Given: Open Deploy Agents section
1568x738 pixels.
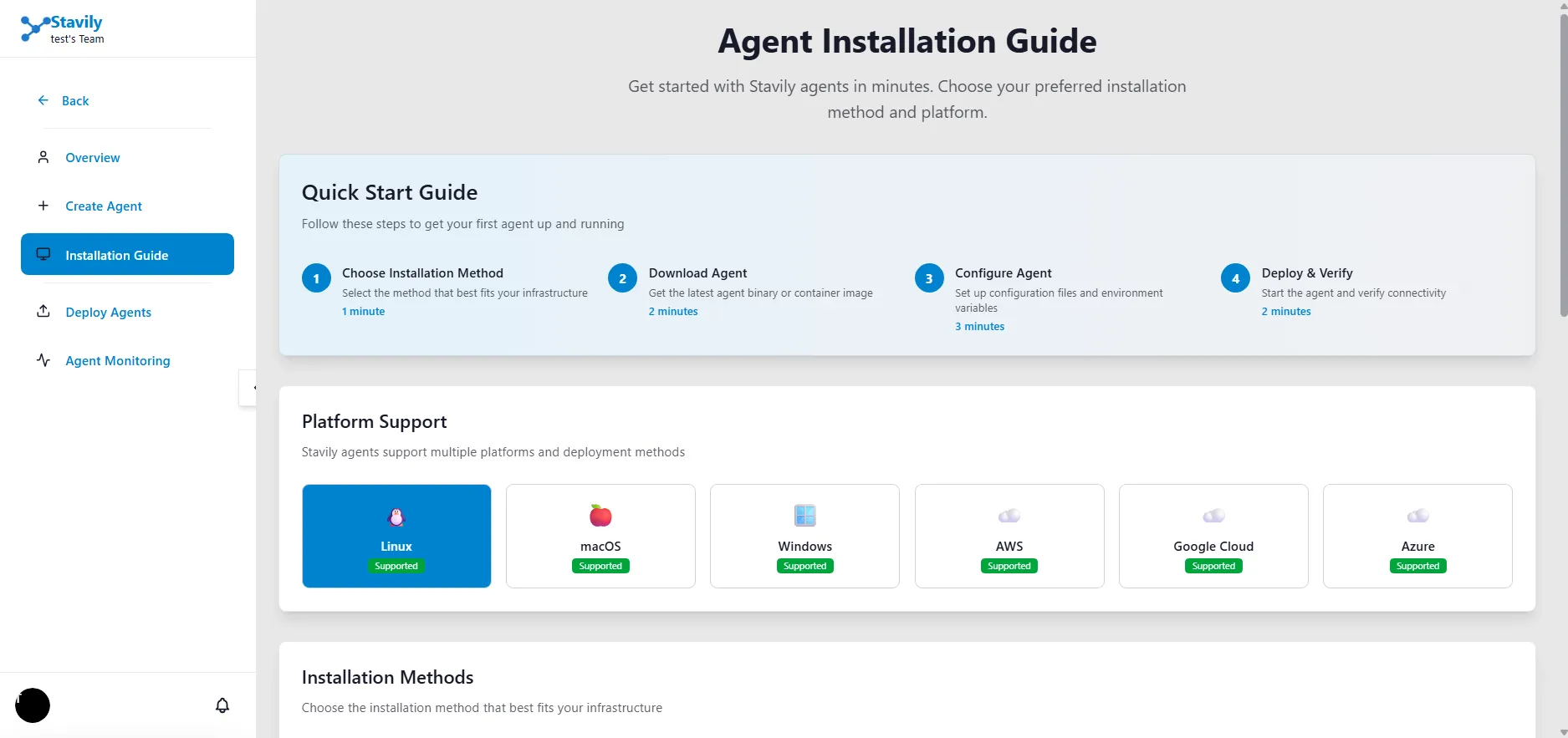Looking at the screenshot, I should click(127, 312).
